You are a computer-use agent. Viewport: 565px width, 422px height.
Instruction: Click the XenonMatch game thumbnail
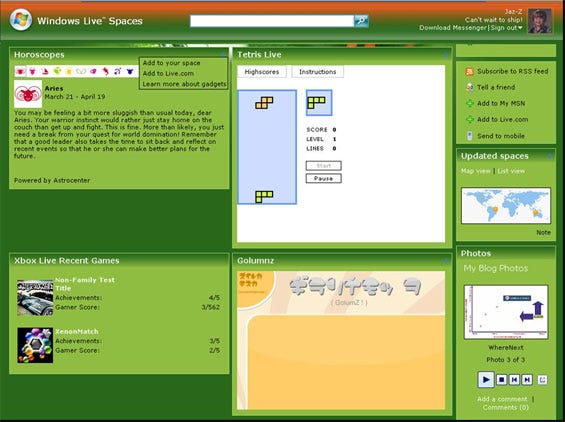tap(35, 345)
